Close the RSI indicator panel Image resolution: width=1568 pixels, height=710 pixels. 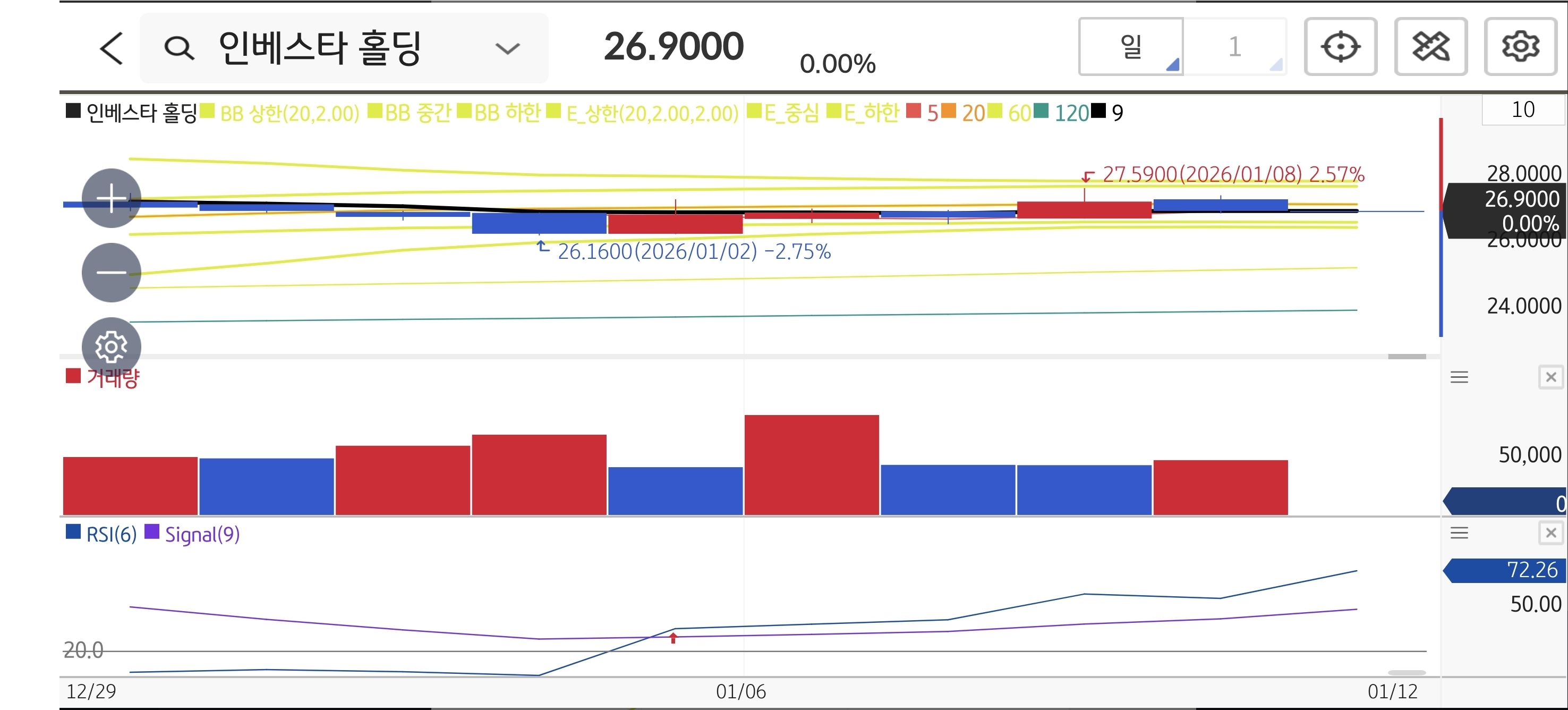click(x=1550, y=533)
